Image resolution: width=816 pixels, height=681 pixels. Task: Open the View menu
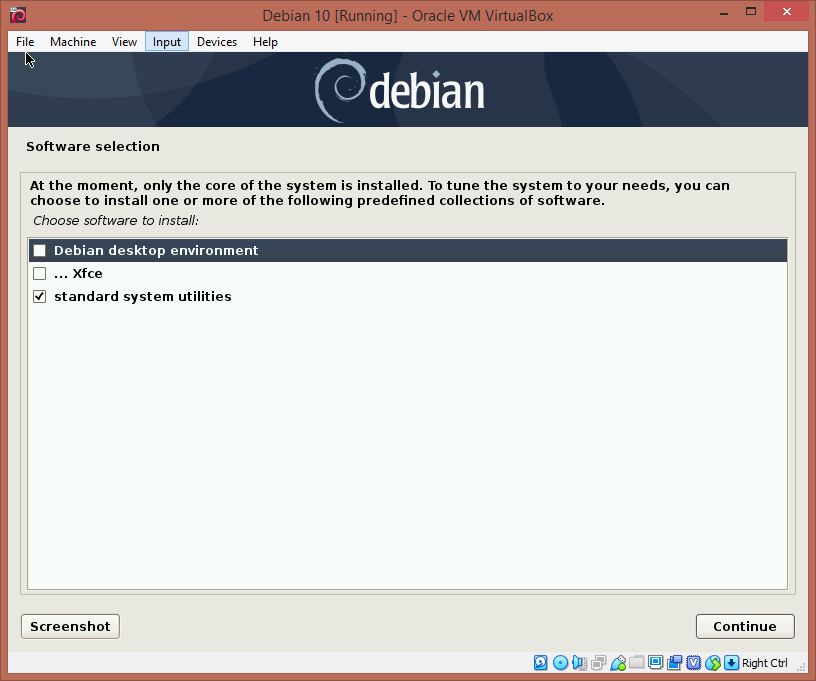click(x=124, y=42)
